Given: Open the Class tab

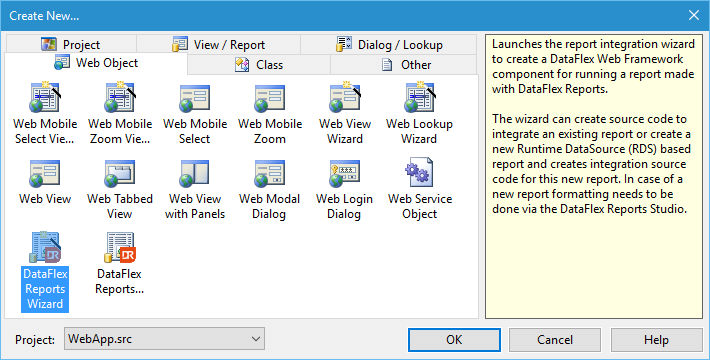Looking at the screenshot, I should (259, 65).
